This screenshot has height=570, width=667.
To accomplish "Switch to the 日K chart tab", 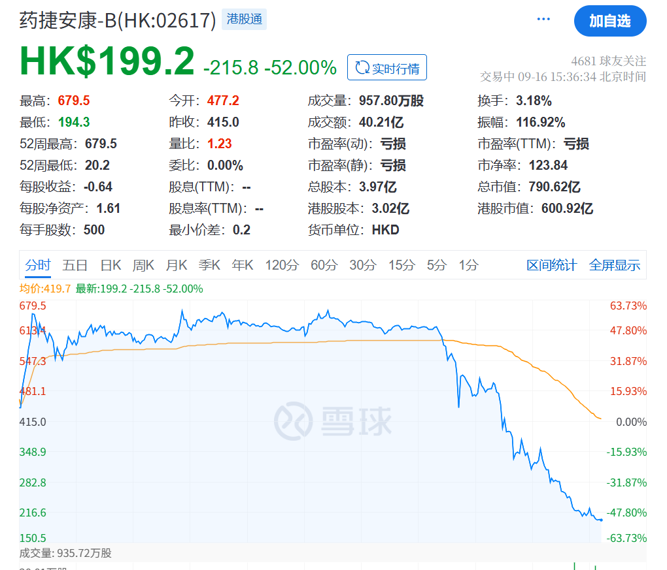I will (x=111, y=265).
